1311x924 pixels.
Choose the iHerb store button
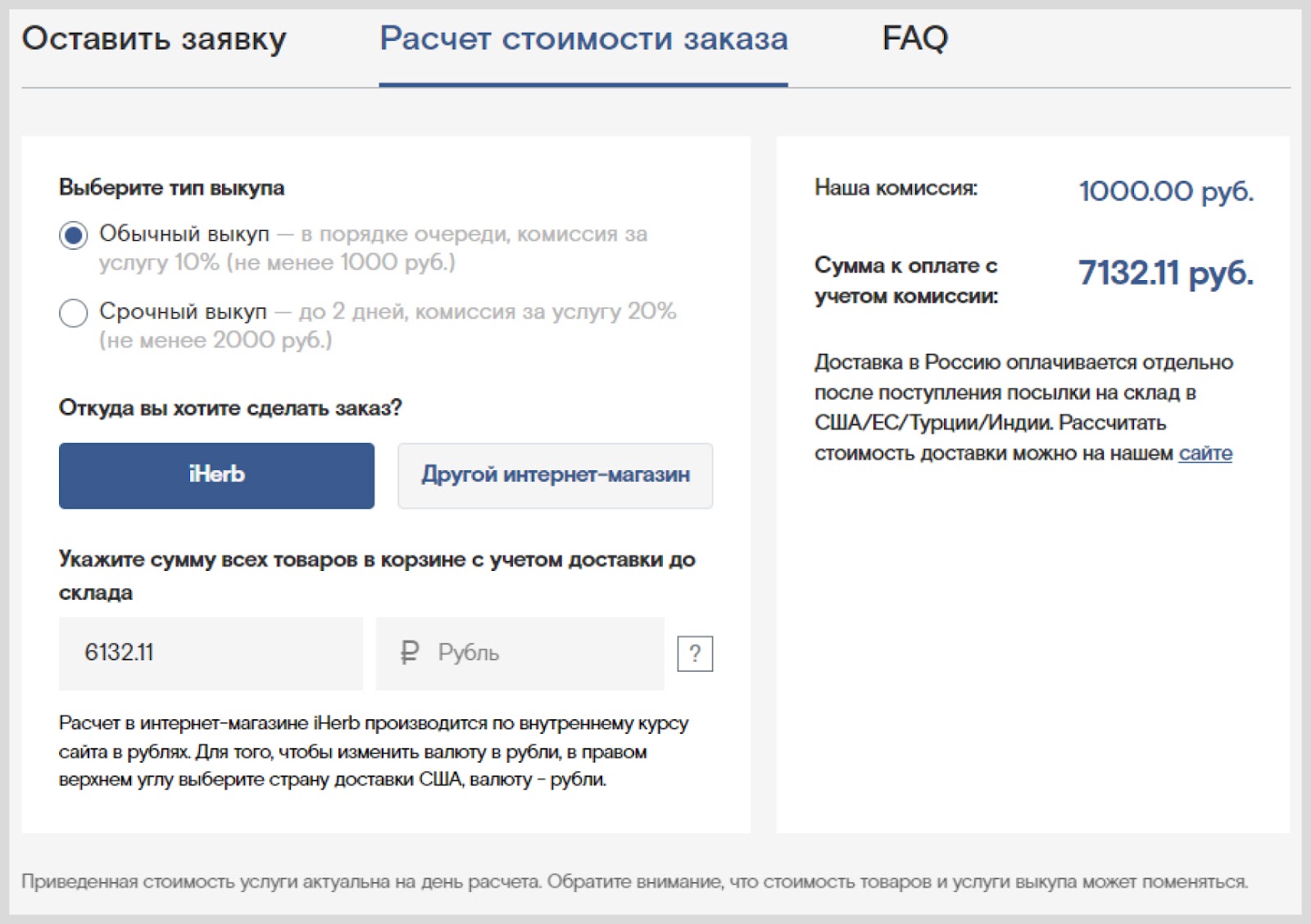216,475
